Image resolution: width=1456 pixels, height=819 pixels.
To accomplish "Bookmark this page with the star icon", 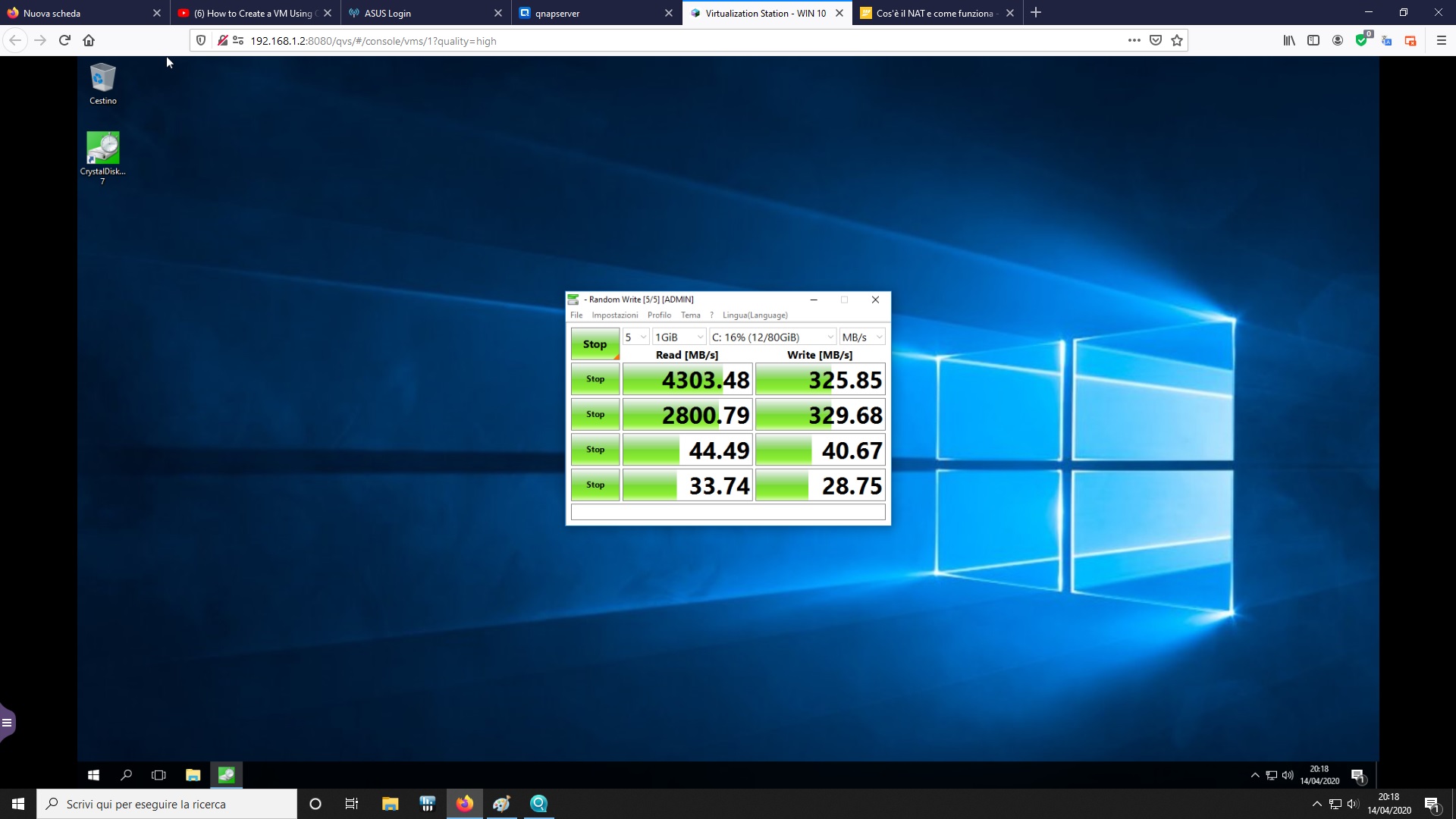I will (x=1177, y=41).
